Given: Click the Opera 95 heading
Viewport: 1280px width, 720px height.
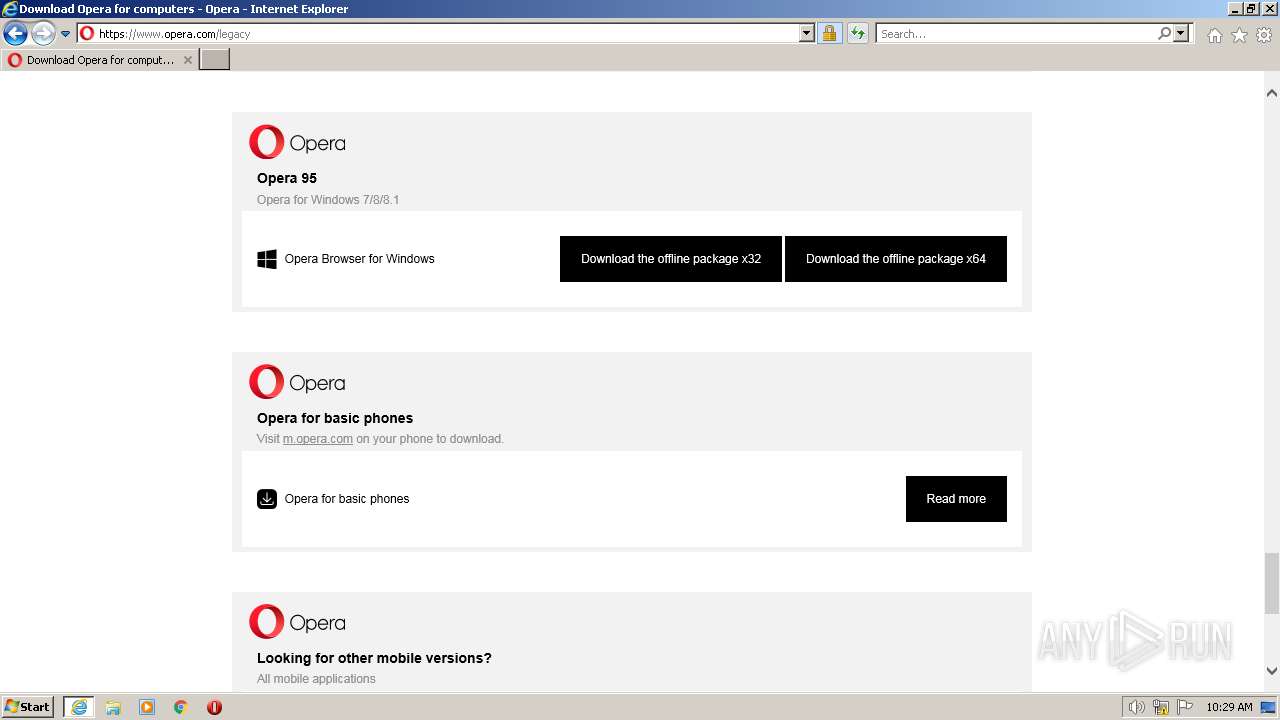Looking at the screenshot, I should pos(287,178).
